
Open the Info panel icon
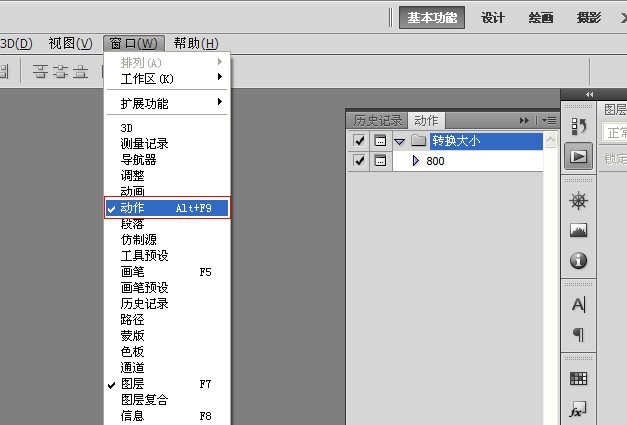[578, 261]
